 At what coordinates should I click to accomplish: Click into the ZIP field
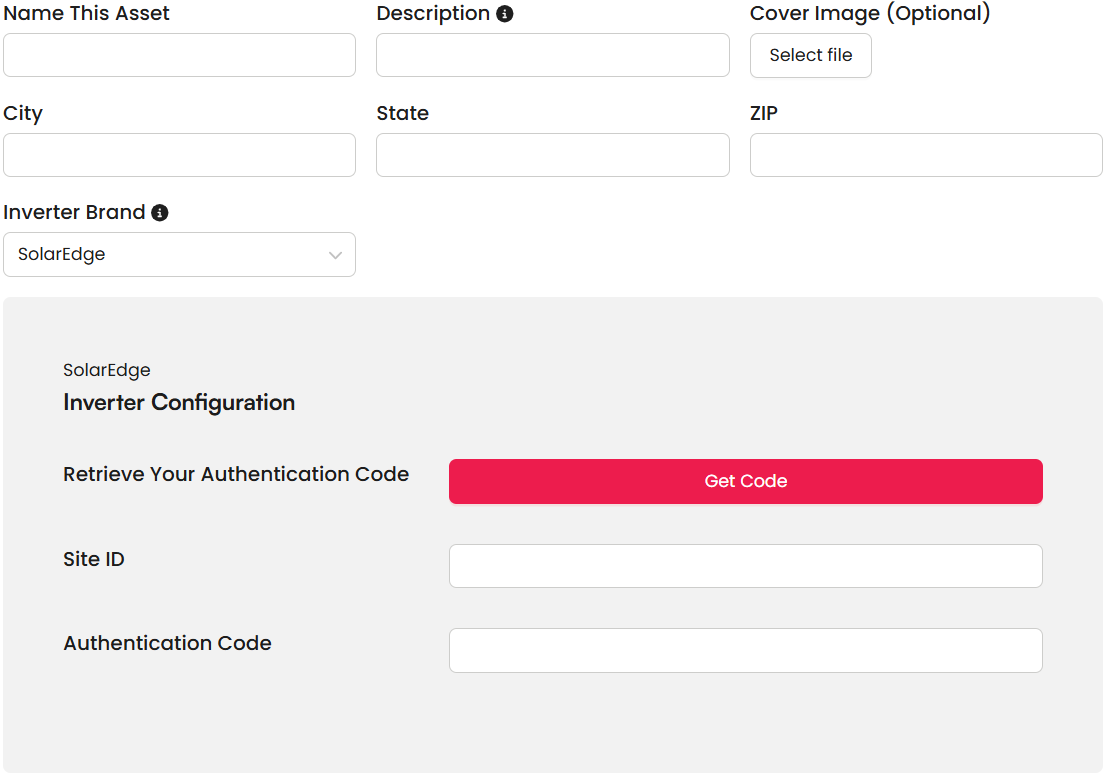coord(925,155)
